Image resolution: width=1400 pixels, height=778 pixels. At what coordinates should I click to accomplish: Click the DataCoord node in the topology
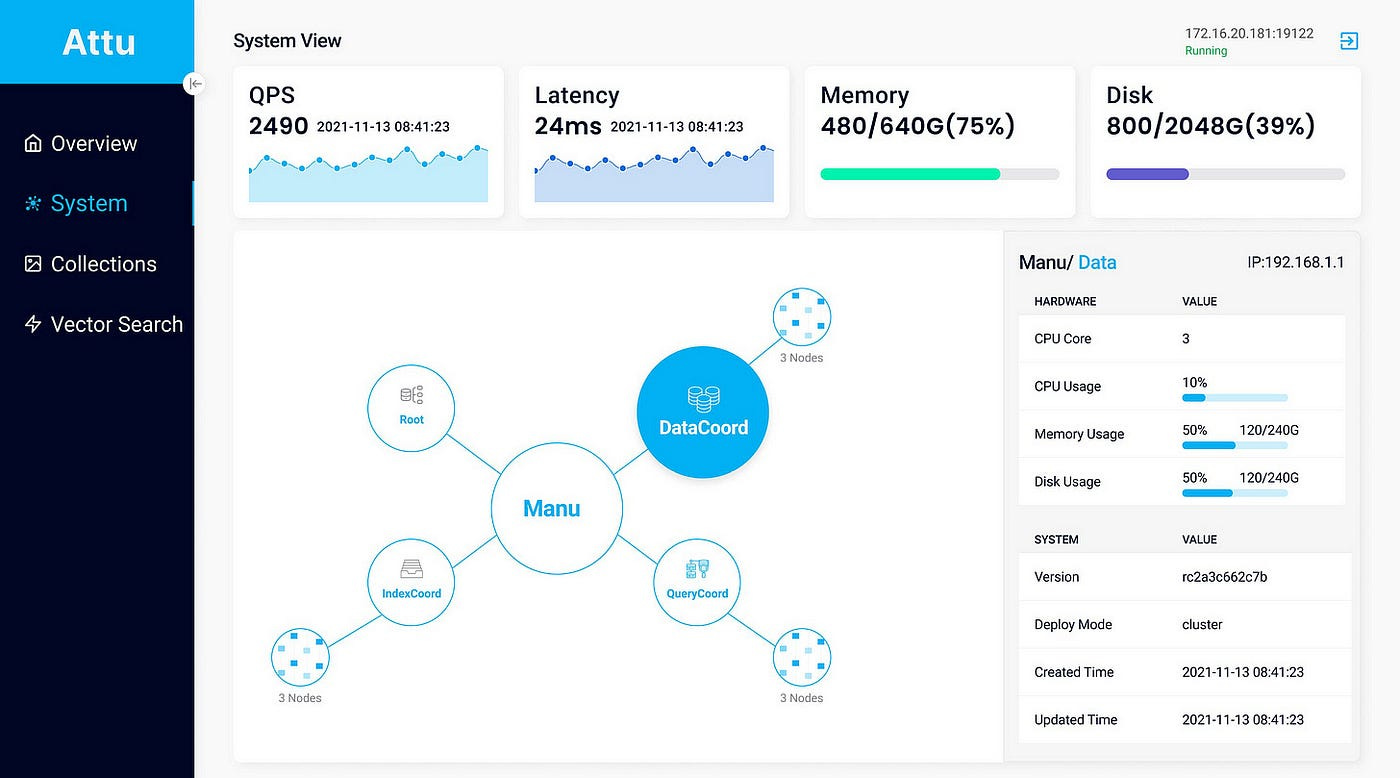click(x=702, y=410)
